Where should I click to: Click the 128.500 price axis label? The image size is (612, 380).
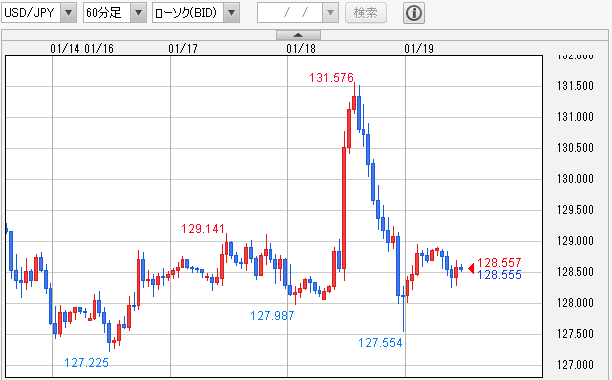pos(575,272)
